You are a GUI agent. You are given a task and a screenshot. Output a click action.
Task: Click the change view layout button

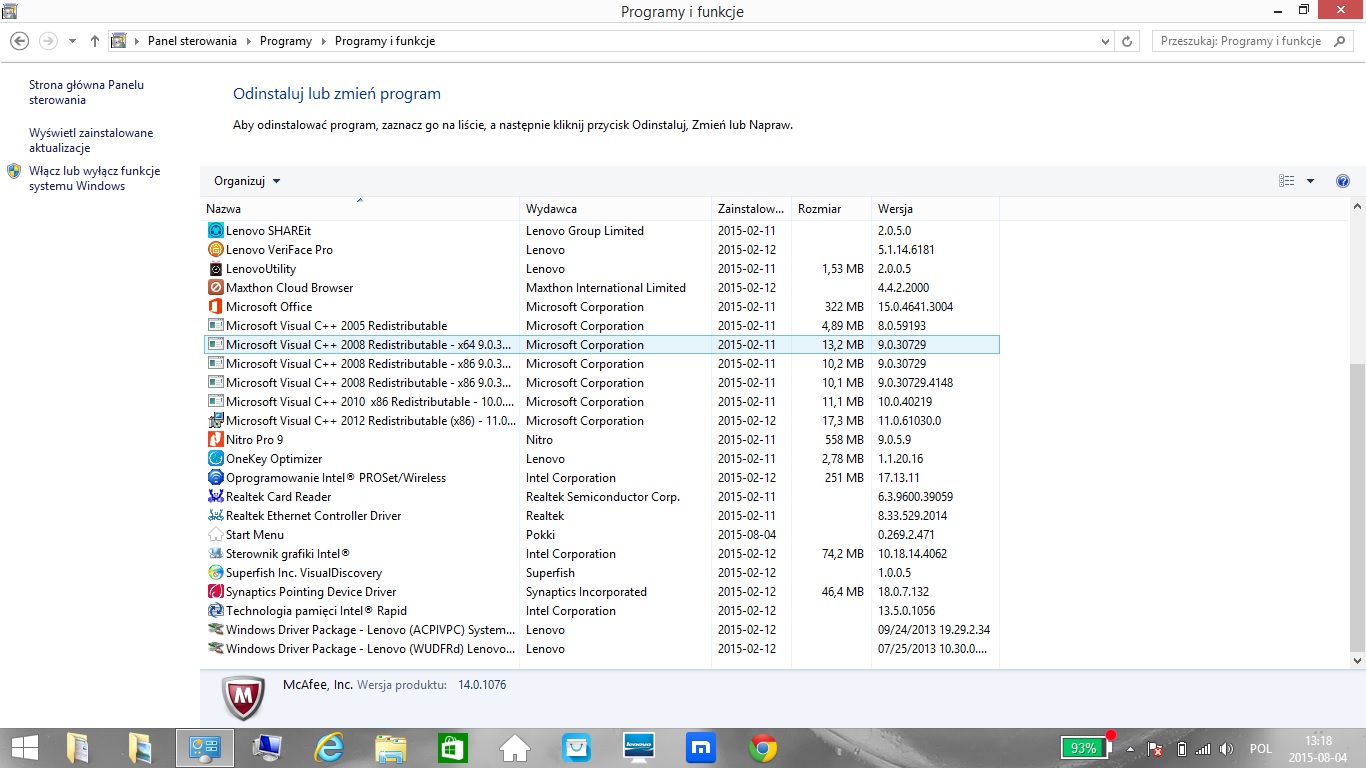click(x=1287, y=181)
